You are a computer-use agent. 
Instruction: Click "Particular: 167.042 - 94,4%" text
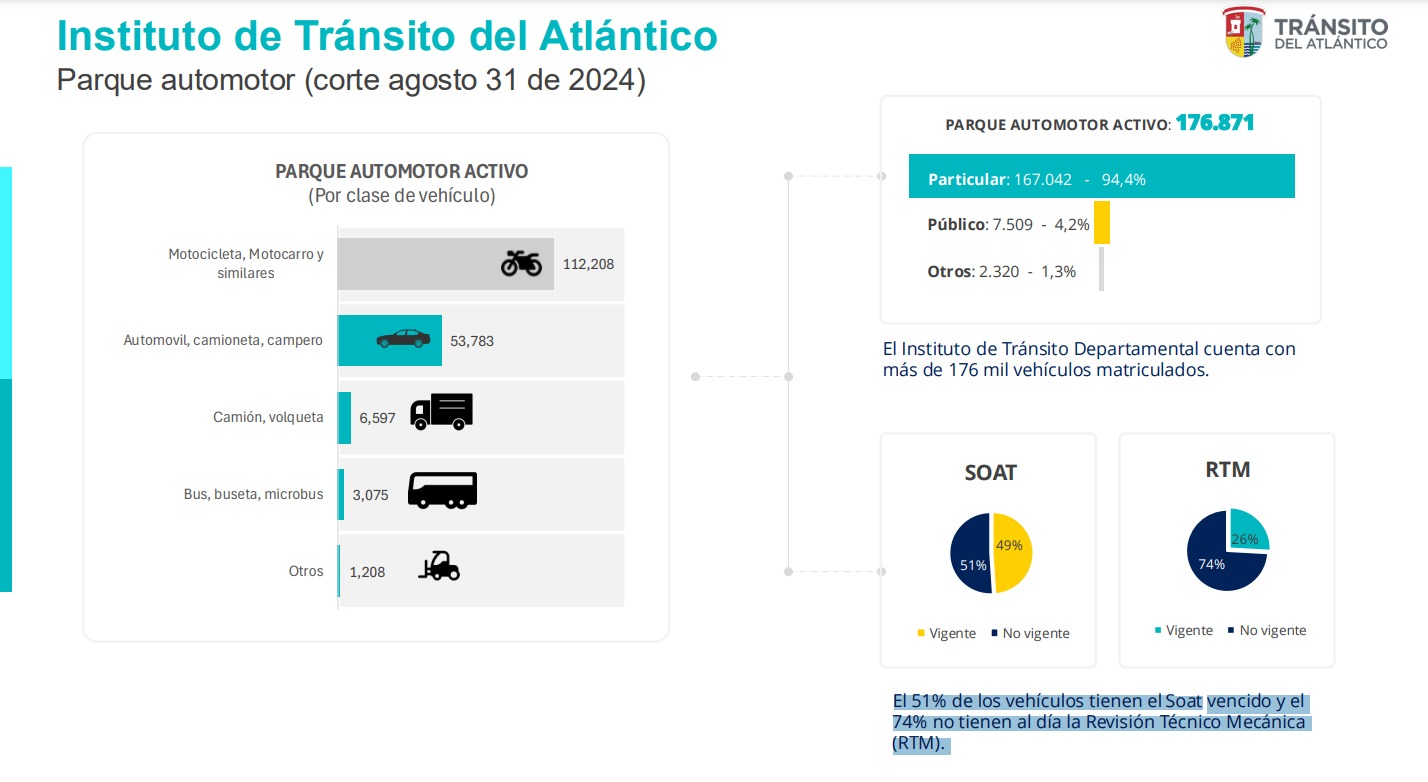click(1037, 180)
